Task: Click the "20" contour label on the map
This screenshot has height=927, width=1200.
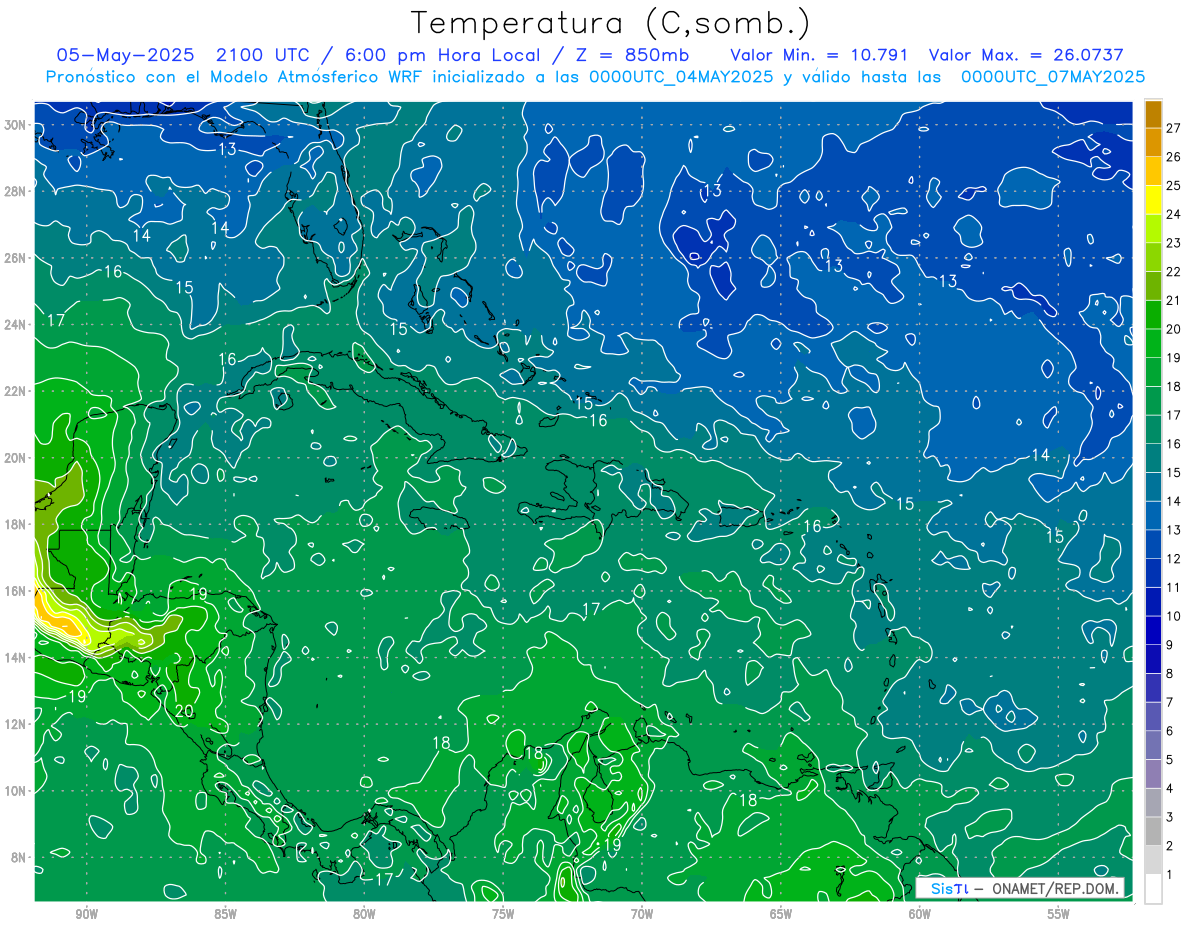Action: point(184,711)
